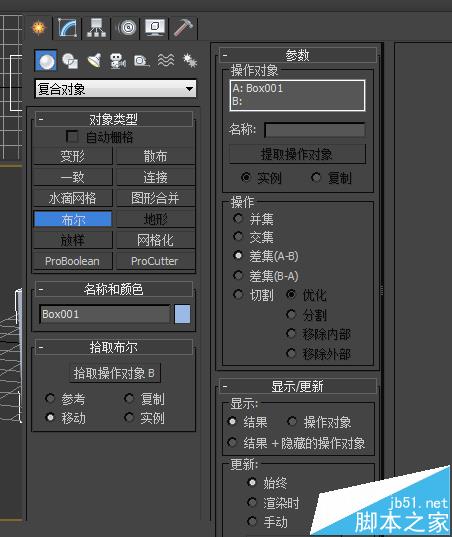Click the 地形 button
This screenshot has width=452, height=537.
[x=155, y=219]
